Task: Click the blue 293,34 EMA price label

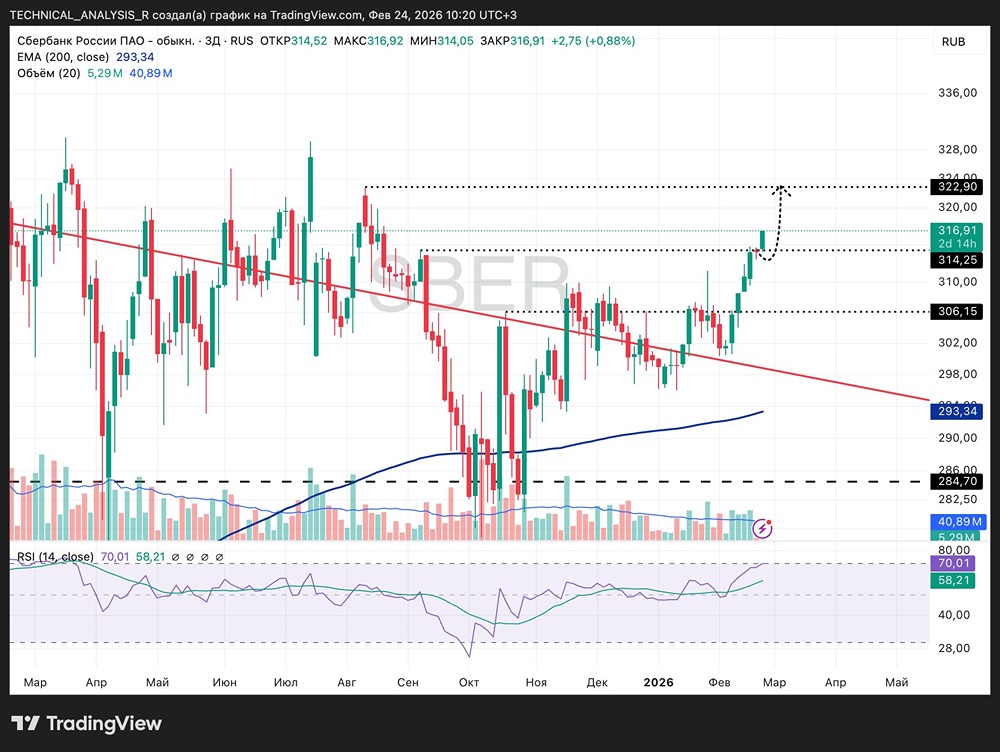Action: pyautogui.click(x=957, y=411)
